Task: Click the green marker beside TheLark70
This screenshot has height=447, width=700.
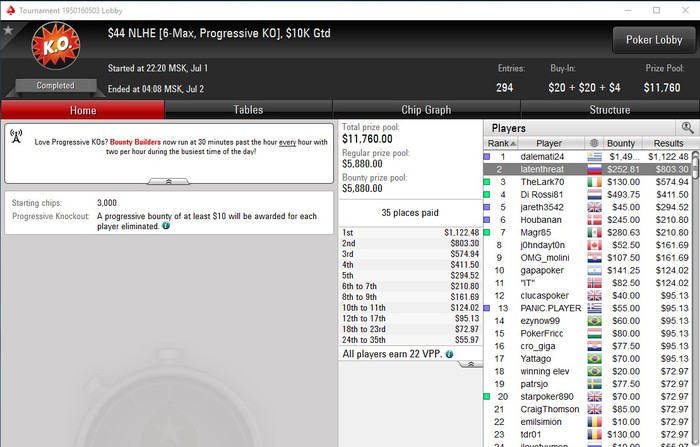Action: [x=487, y=182]
